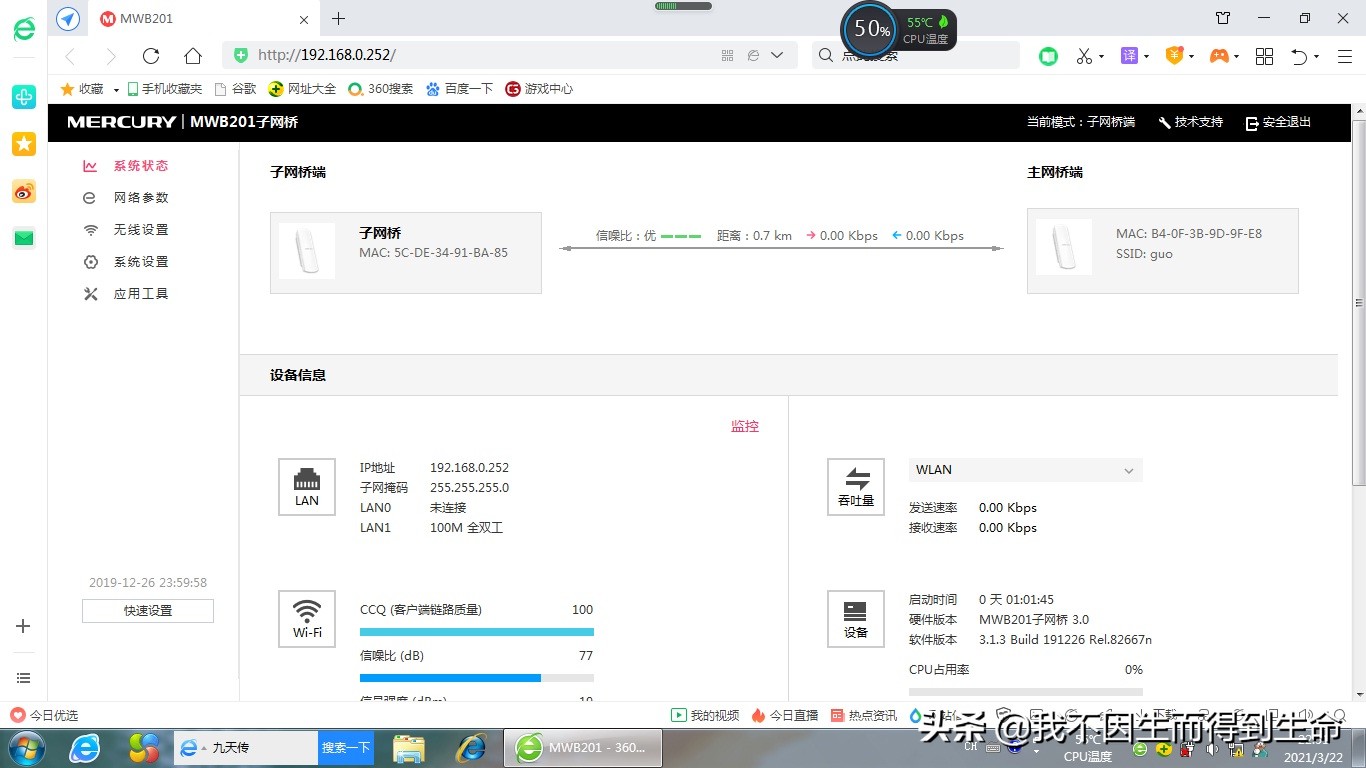This screenshot has height=768, width=1366.
Task: Click the 吞吐量 throughput panel icon
Action: (856, 487)
